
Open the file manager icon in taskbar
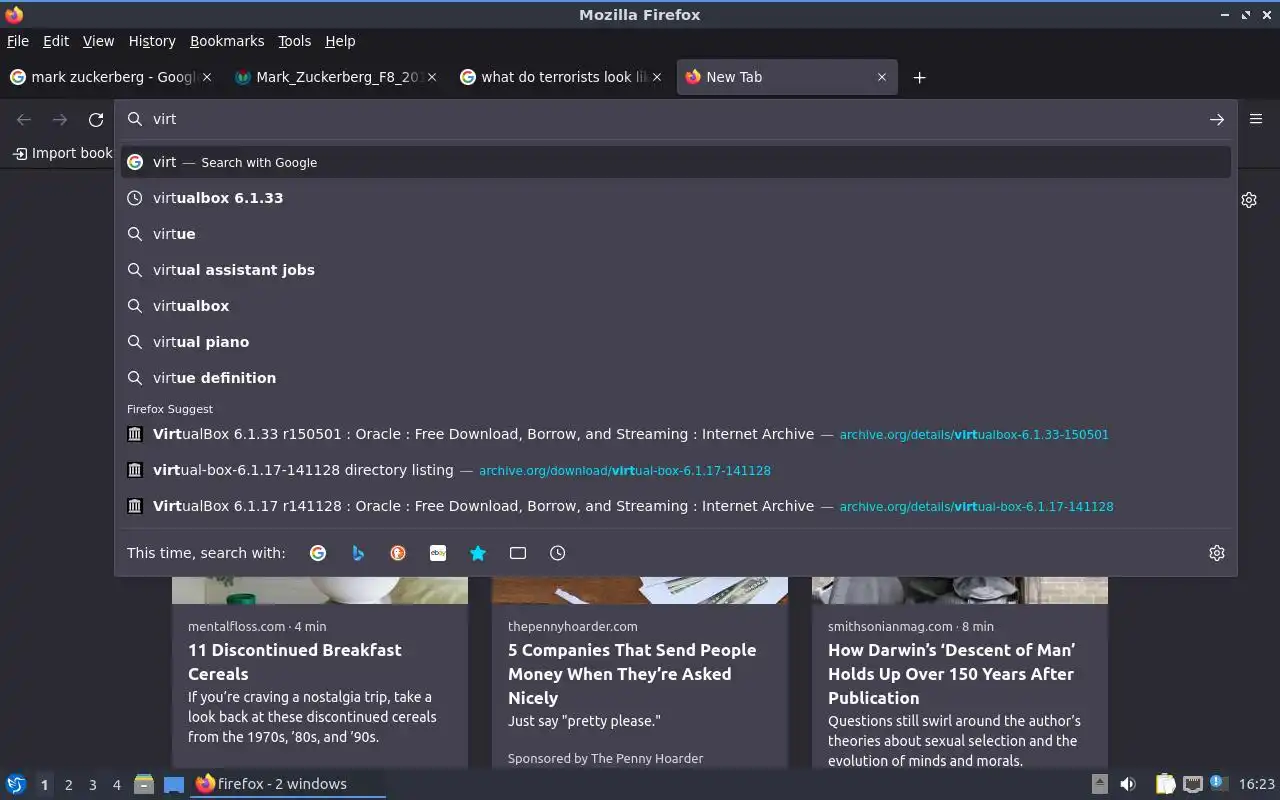144,784
